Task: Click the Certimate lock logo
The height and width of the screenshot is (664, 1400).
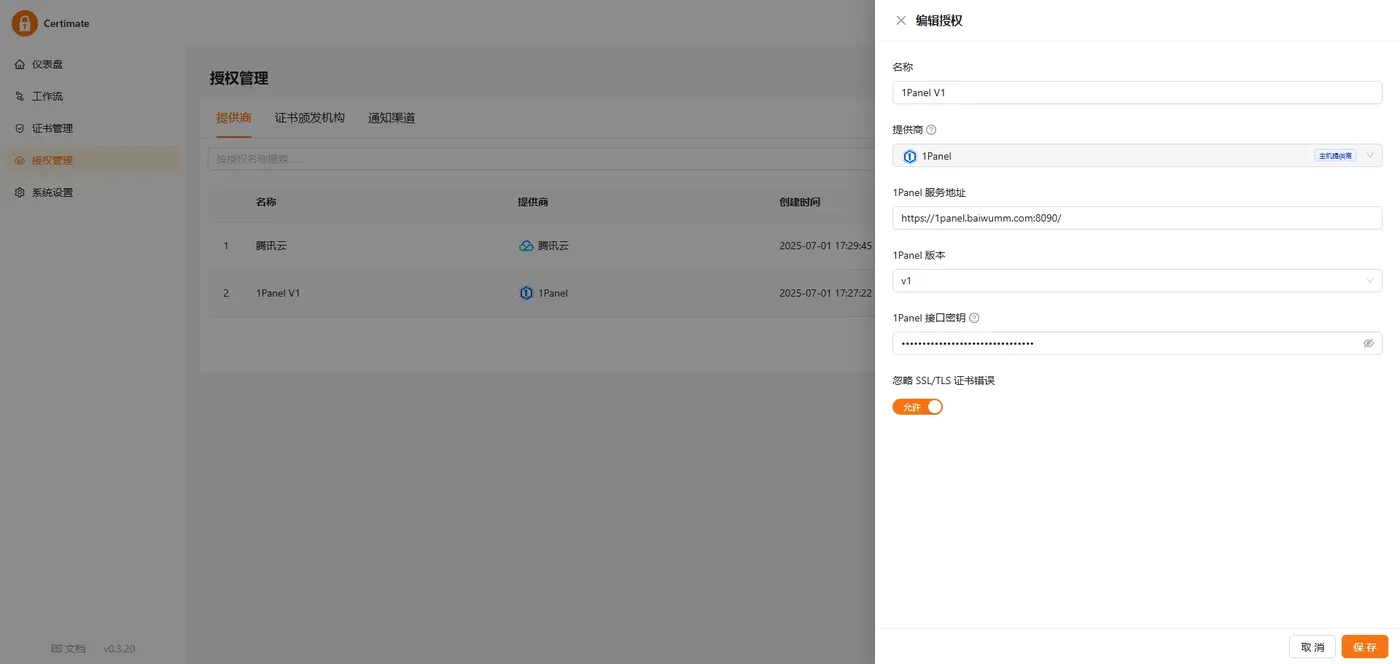Action: click(24, 23)
